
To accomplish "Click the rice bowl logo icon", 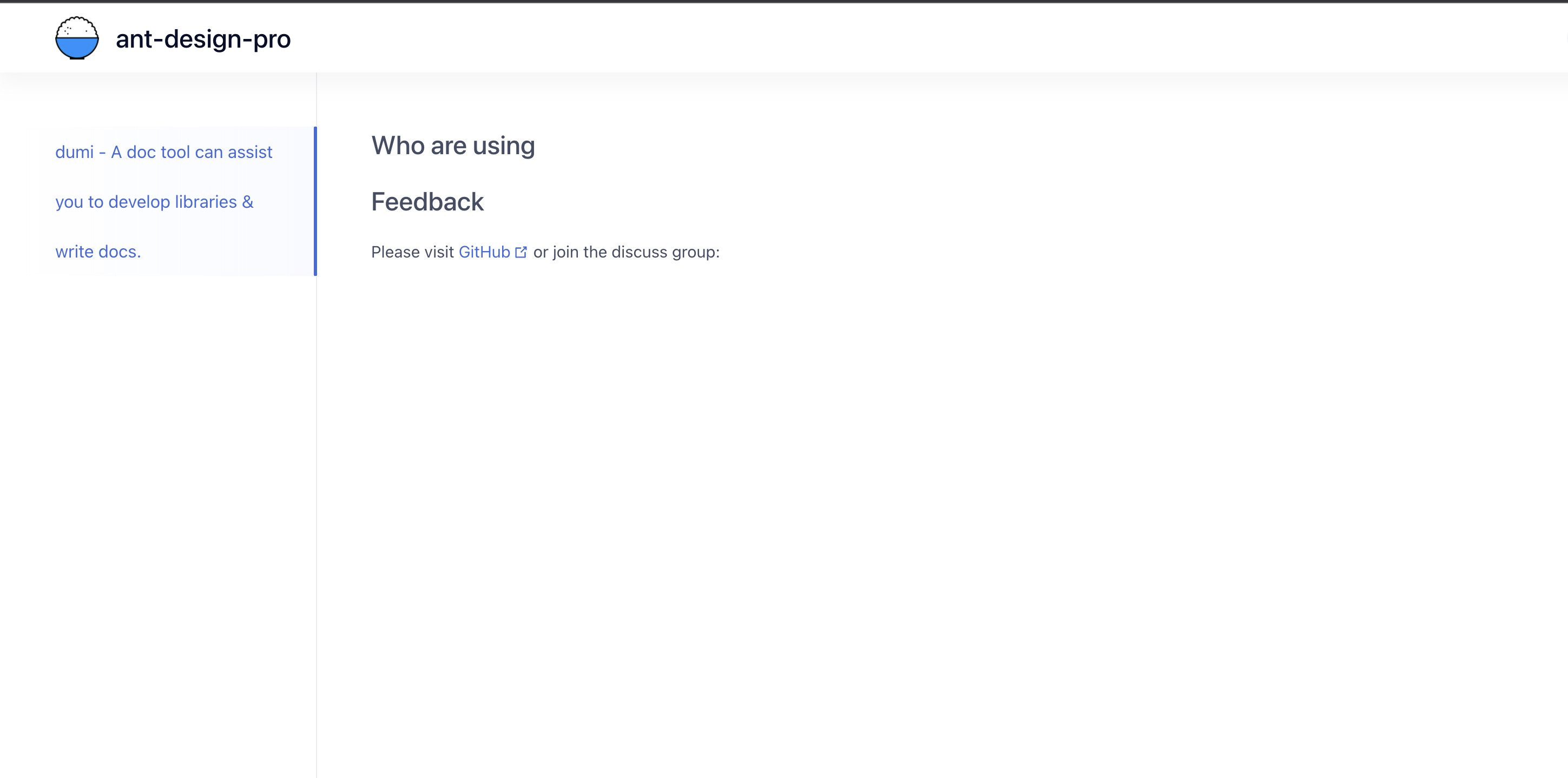I will [x=77, y=38].
